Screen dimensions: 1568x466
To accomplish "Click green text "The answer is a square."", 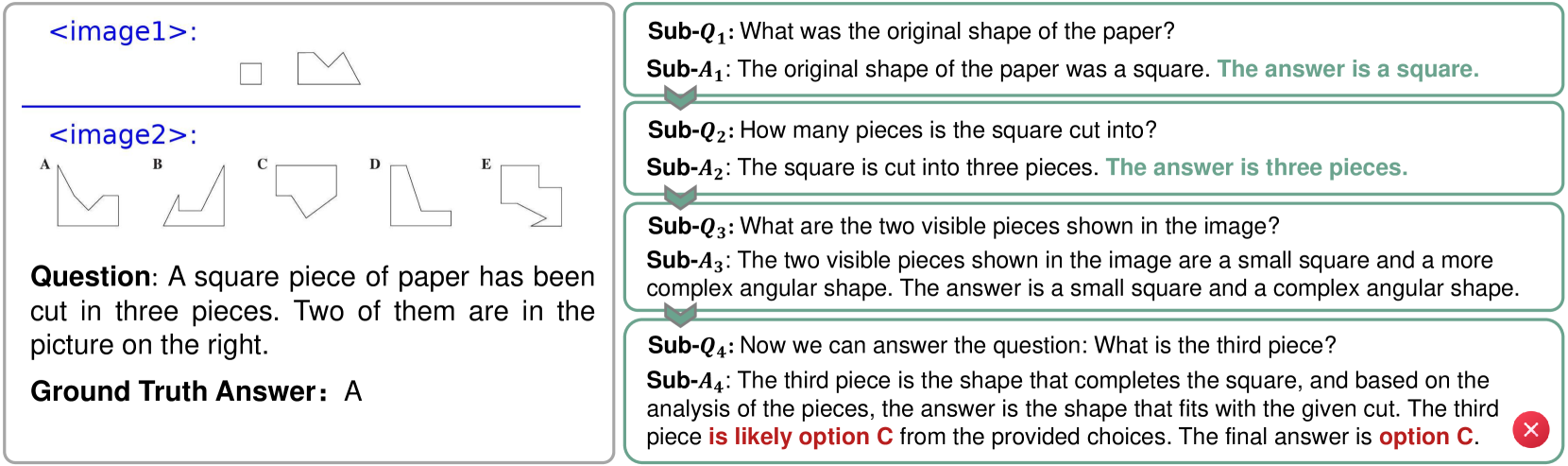I will 1348,69.
